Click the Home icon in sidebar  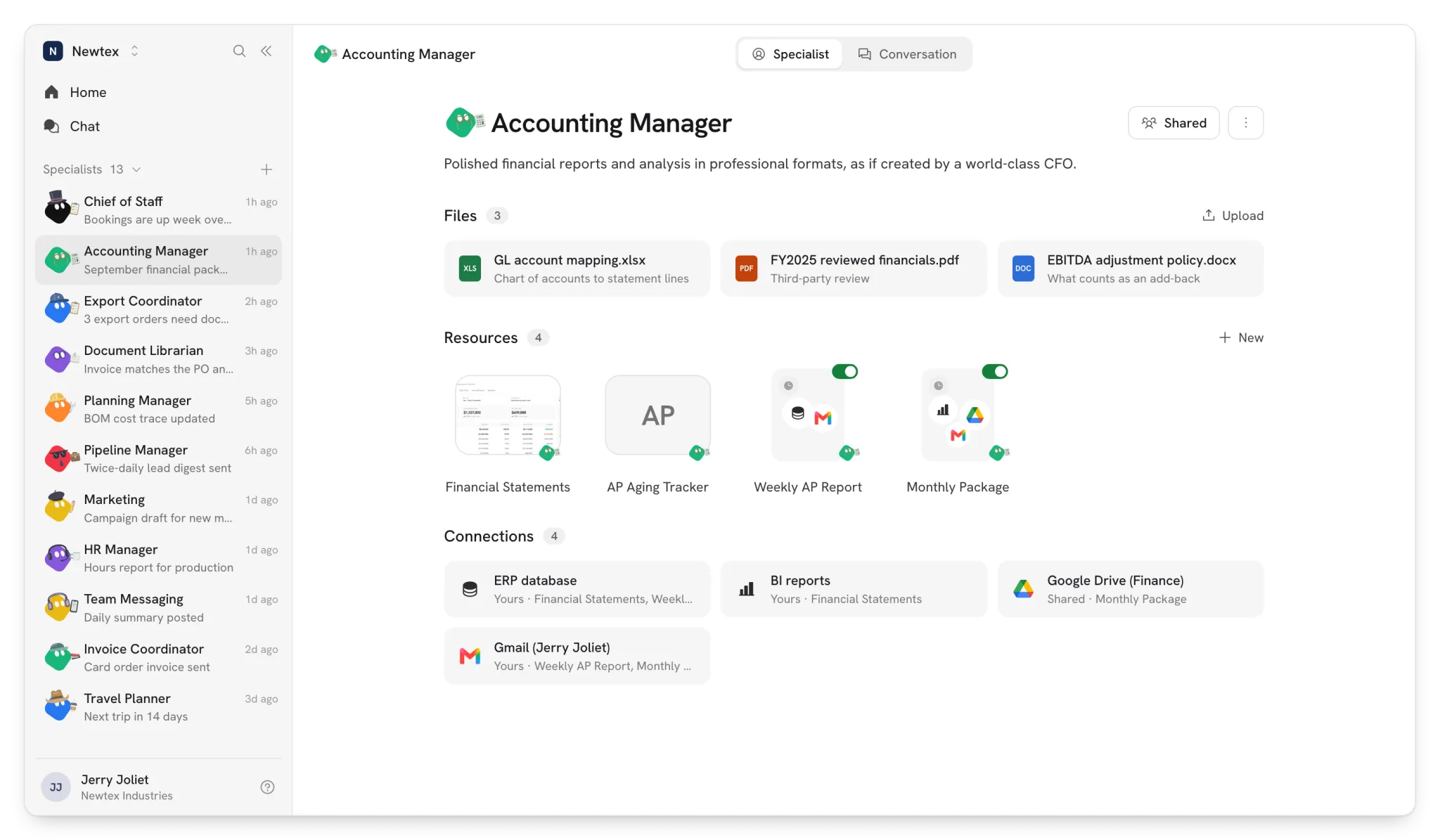pos(51,92)
